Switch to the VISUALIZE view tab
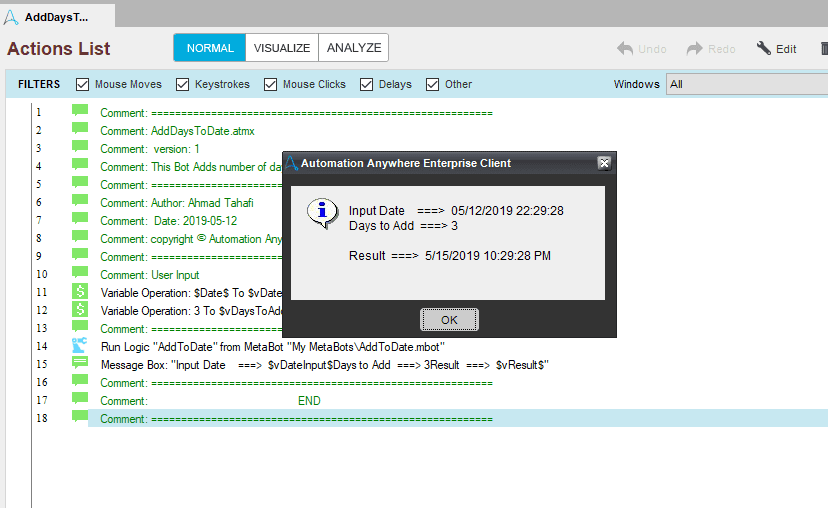828x508 pixels. click(x=282, y=48)
